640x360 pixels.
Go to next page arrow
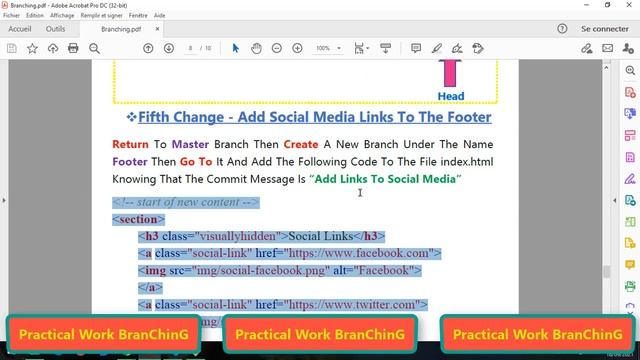tap(169, 48)
